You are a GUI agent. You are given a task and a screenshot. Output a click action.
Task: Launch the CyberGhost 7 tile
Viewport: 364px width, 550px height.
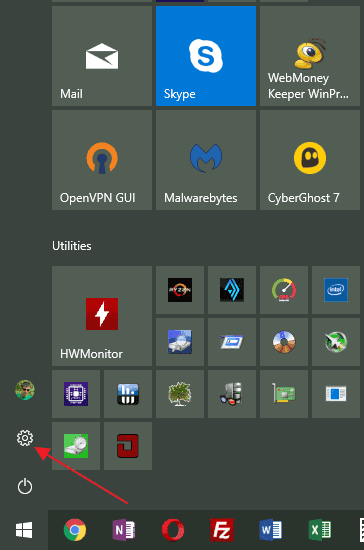310,160
